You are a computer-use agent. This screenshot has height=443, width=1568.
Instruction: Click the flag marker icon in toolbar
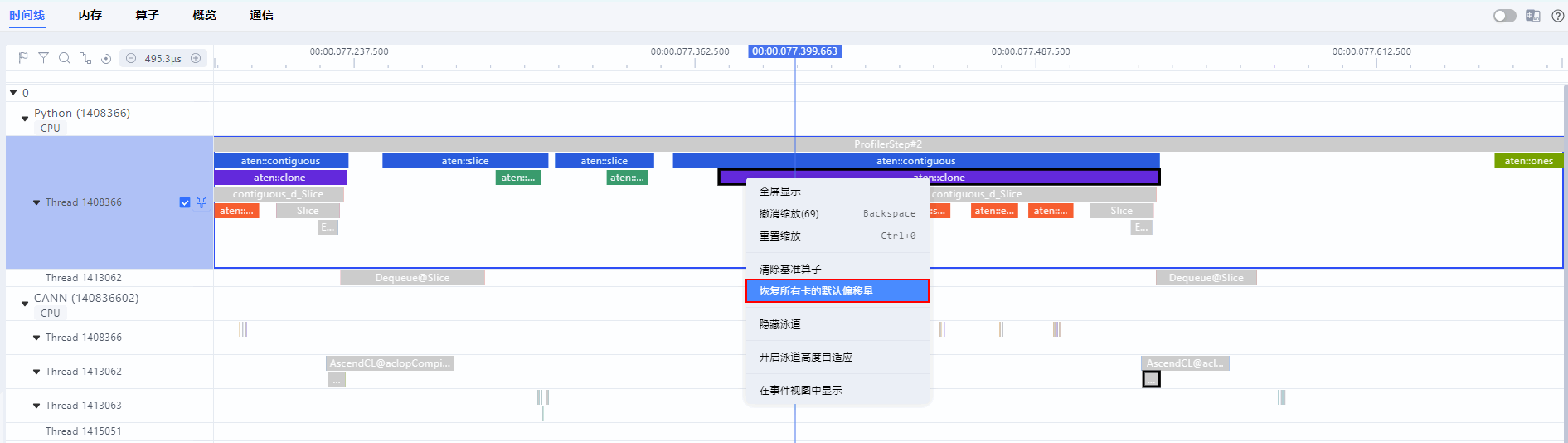[23, 58]
